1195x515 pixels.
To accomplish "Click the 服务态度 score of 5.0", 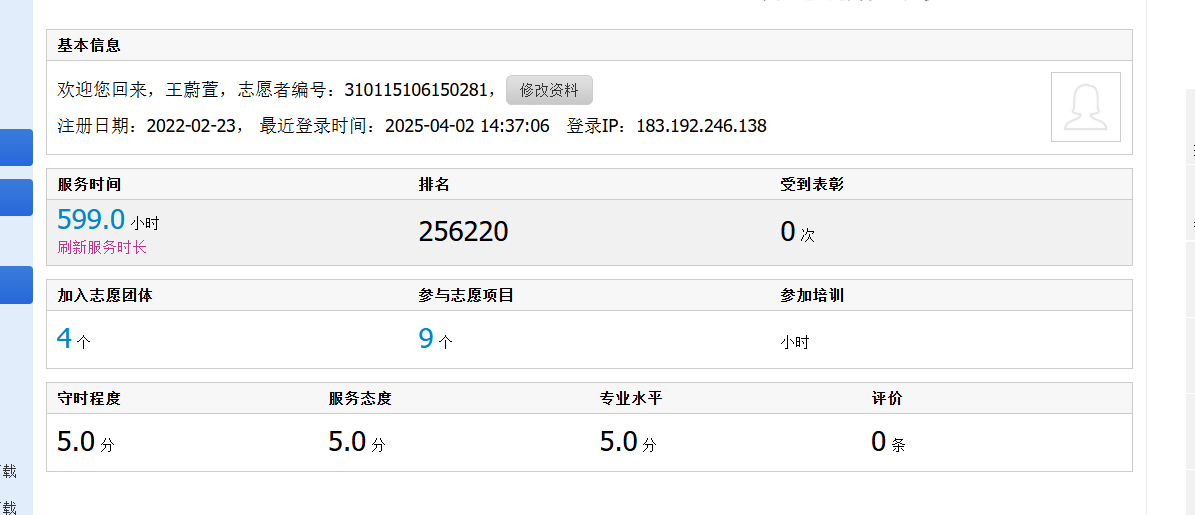I will click(x=347, y=441).
